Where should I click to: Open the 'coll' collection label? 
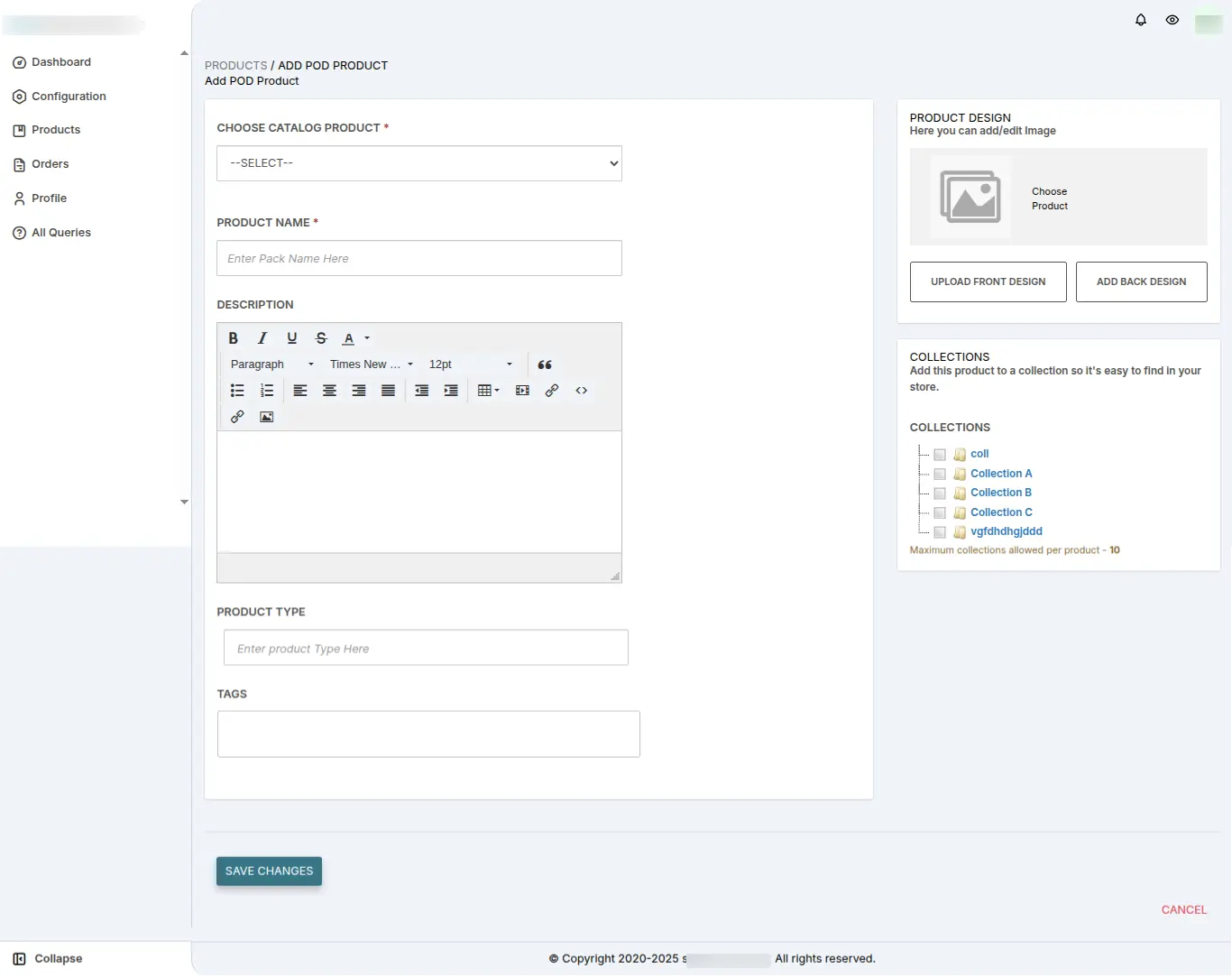point(979,455)
